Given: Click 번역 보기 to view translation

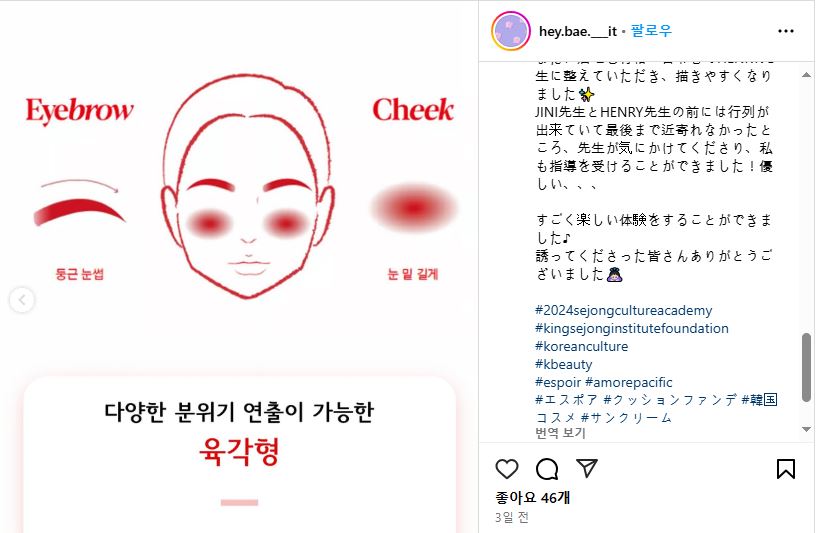Looking at the screenshot, I should click(560, 433).
